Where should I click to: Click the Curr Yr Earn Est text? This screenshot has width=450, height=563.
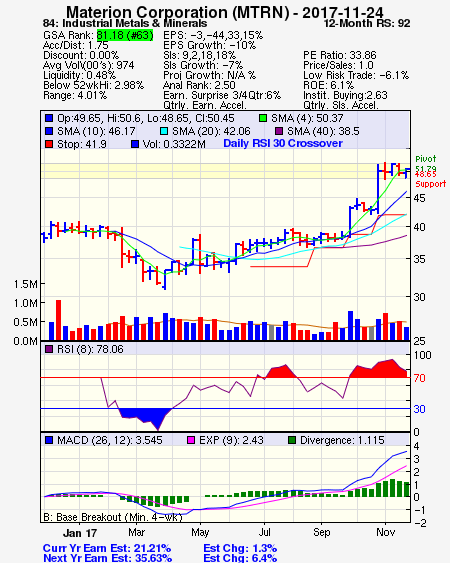coord(107,549)
